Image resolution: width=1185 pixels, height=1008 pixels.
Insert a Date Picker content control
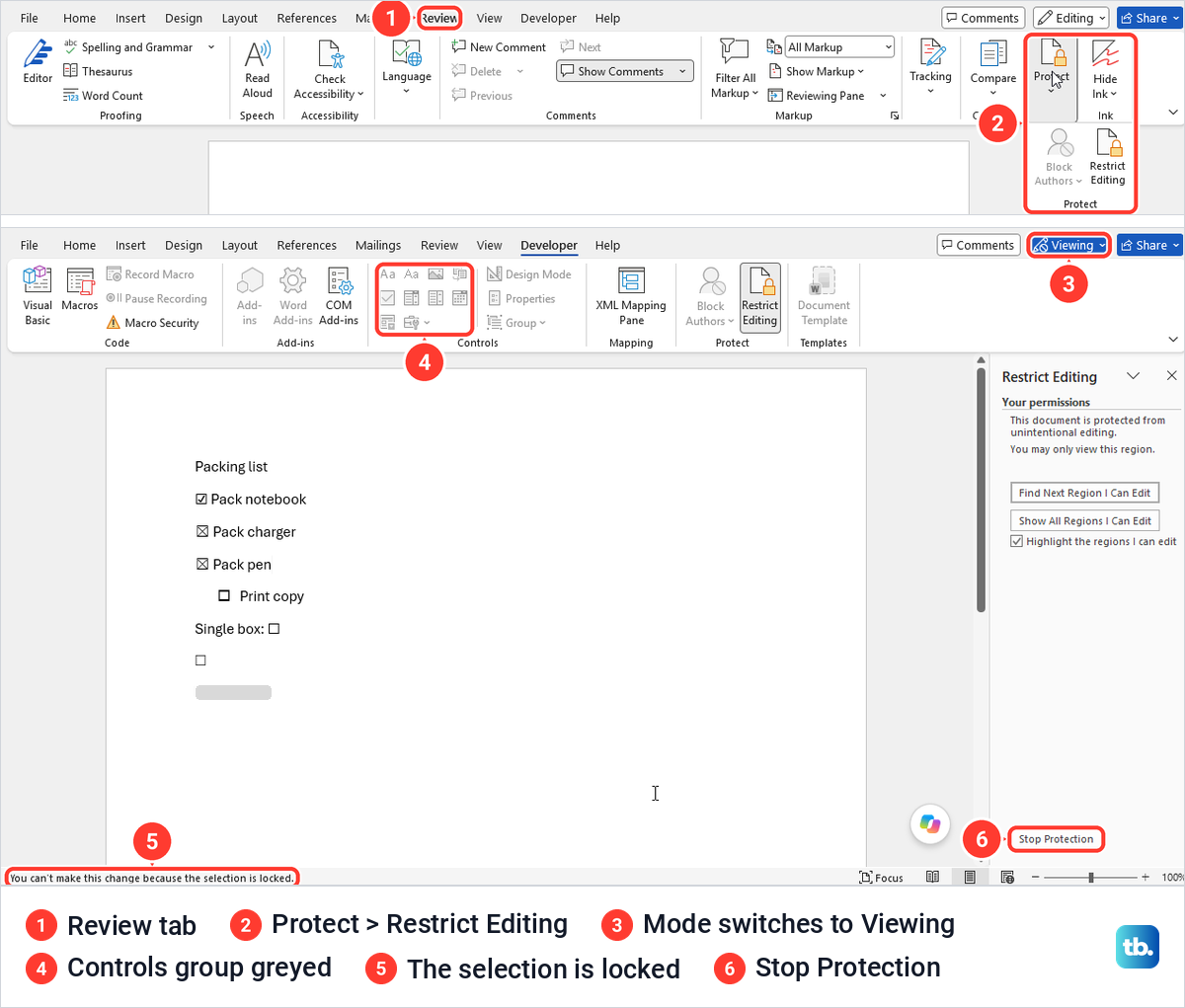(x=459, y=298)
